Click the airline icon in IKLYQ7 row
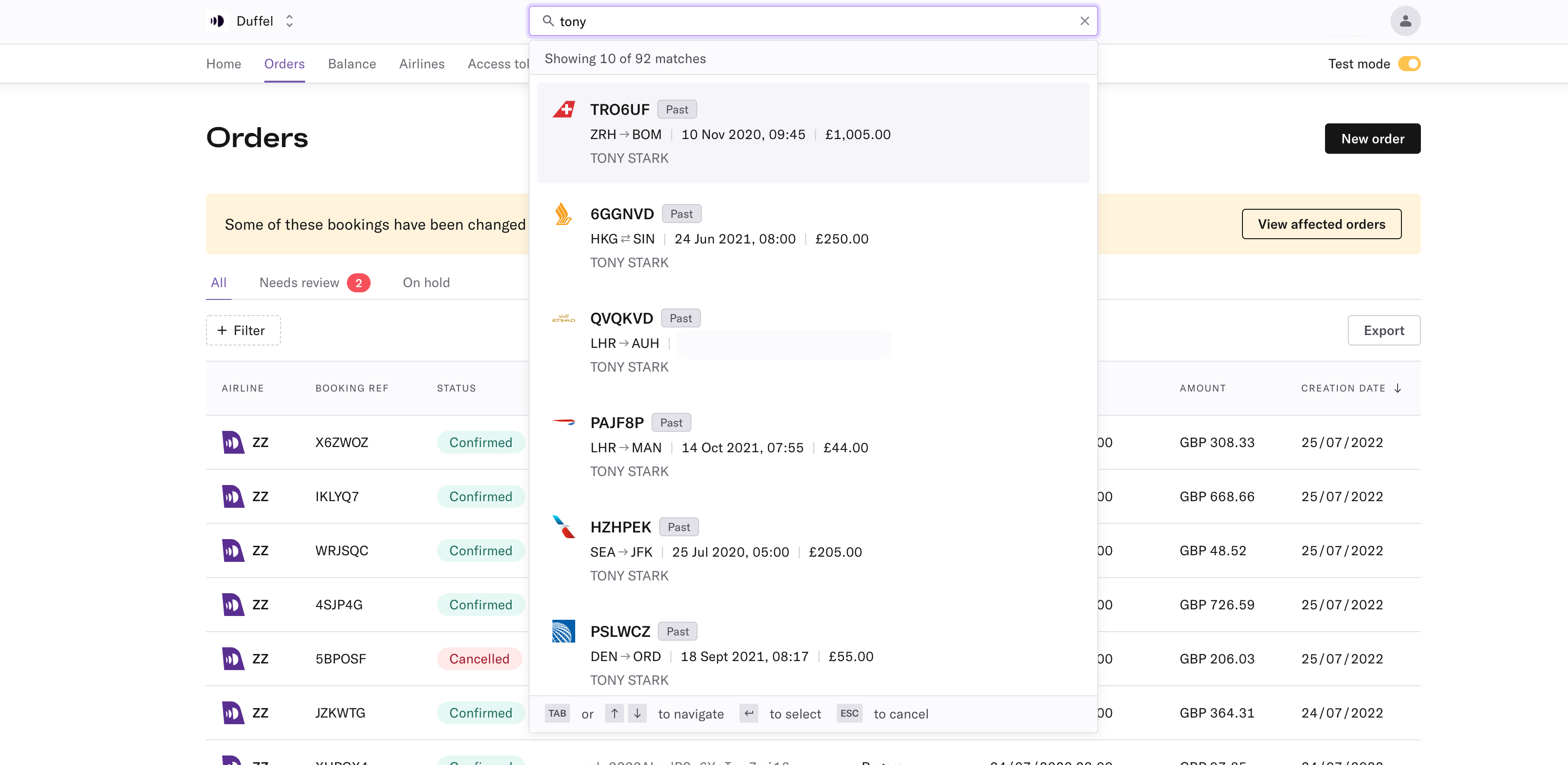This screenshot has height=765, width=1568. tap(233, 496)
